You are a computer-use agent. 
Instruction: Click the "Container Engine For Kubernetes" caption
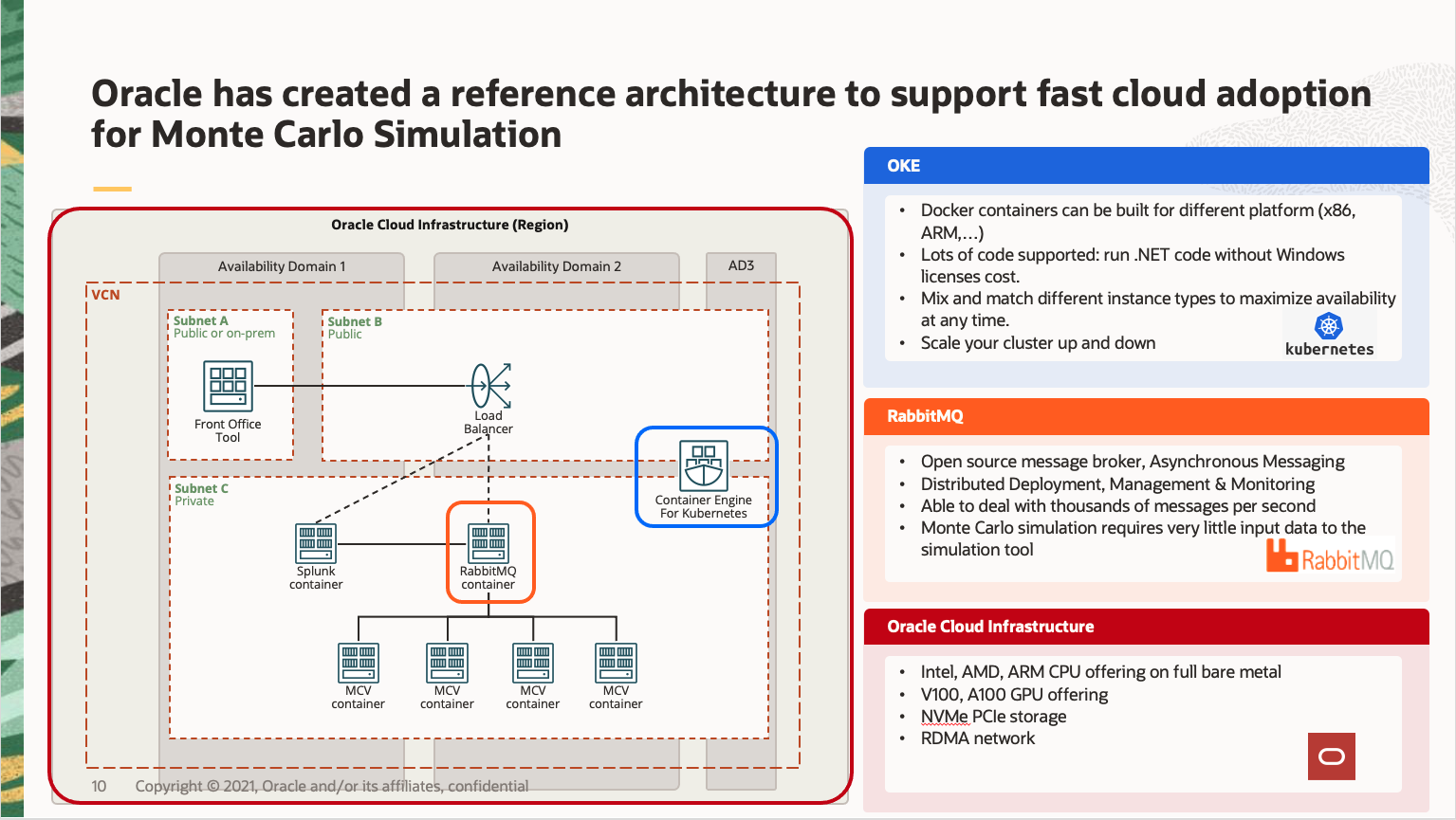point(704,507)
